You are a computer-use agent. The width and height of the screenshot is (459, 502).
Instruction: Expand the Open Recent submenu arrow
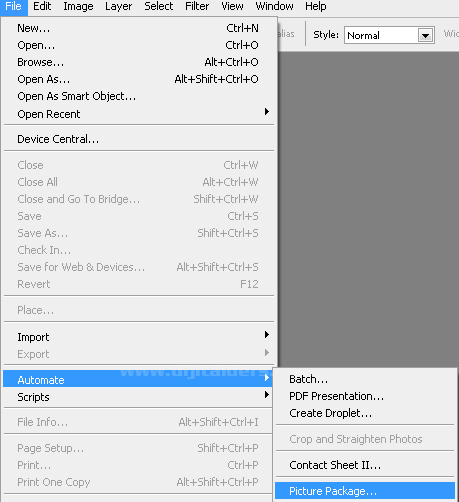[x=266, y=112]
